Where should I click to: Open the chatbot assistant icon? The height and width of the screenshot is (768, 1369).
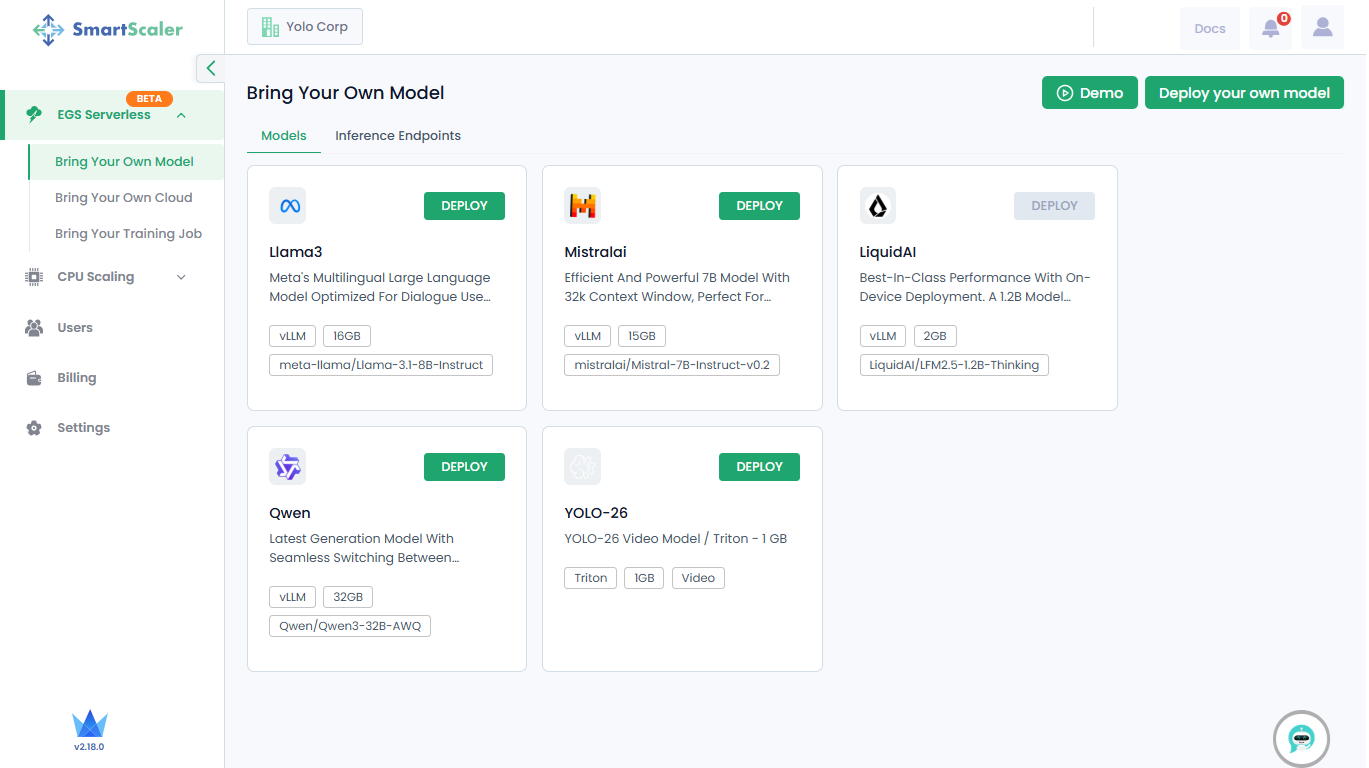click(1300, 739)
